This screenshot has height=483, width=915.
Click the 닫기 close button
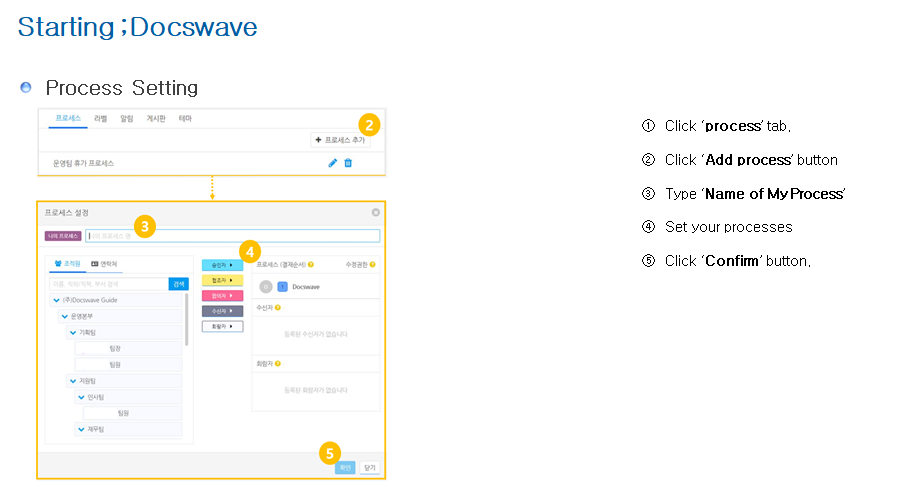click(x=369, y=468)
